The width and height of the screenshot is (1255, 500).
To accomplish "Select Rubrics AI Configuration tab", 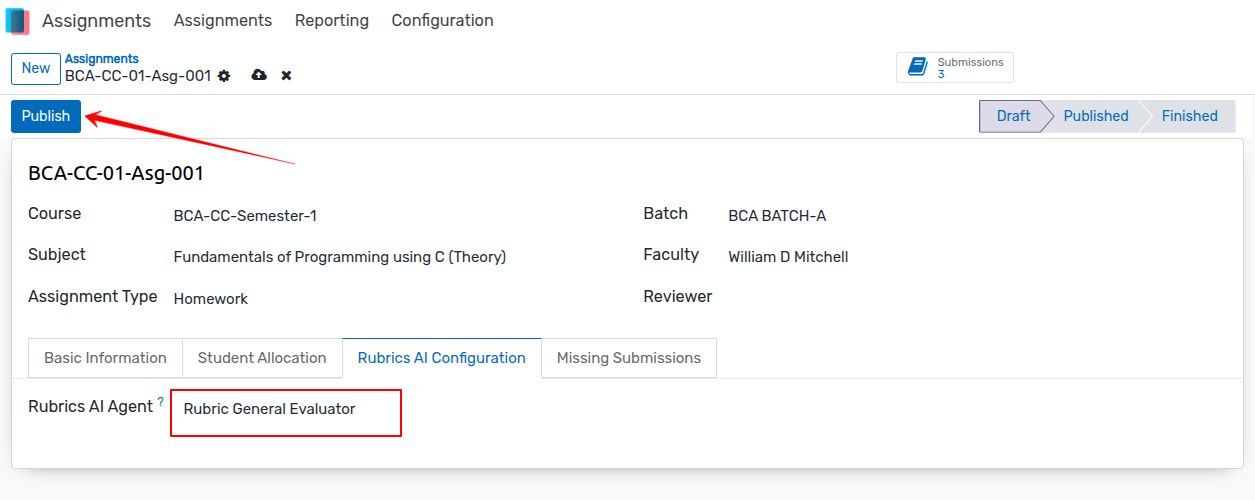I will click(x=441, y=358).
